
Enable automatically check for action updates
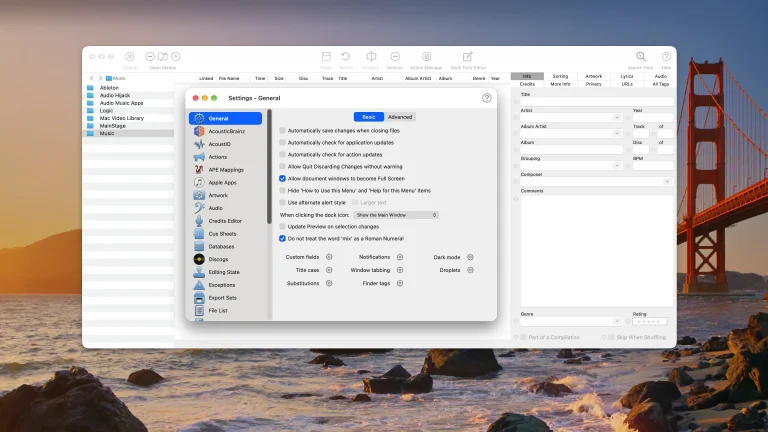[282, 154]
